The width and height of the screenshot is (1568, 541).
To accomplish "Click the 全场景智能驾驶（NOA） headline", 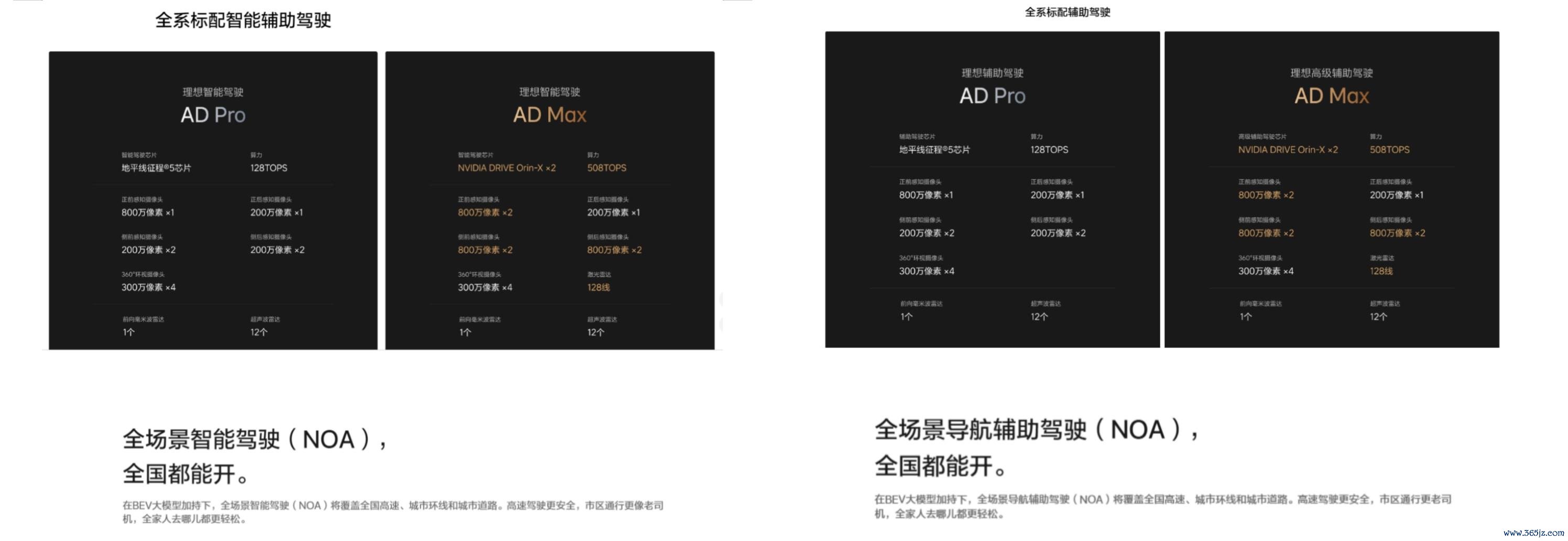I will tap(255, 439).
